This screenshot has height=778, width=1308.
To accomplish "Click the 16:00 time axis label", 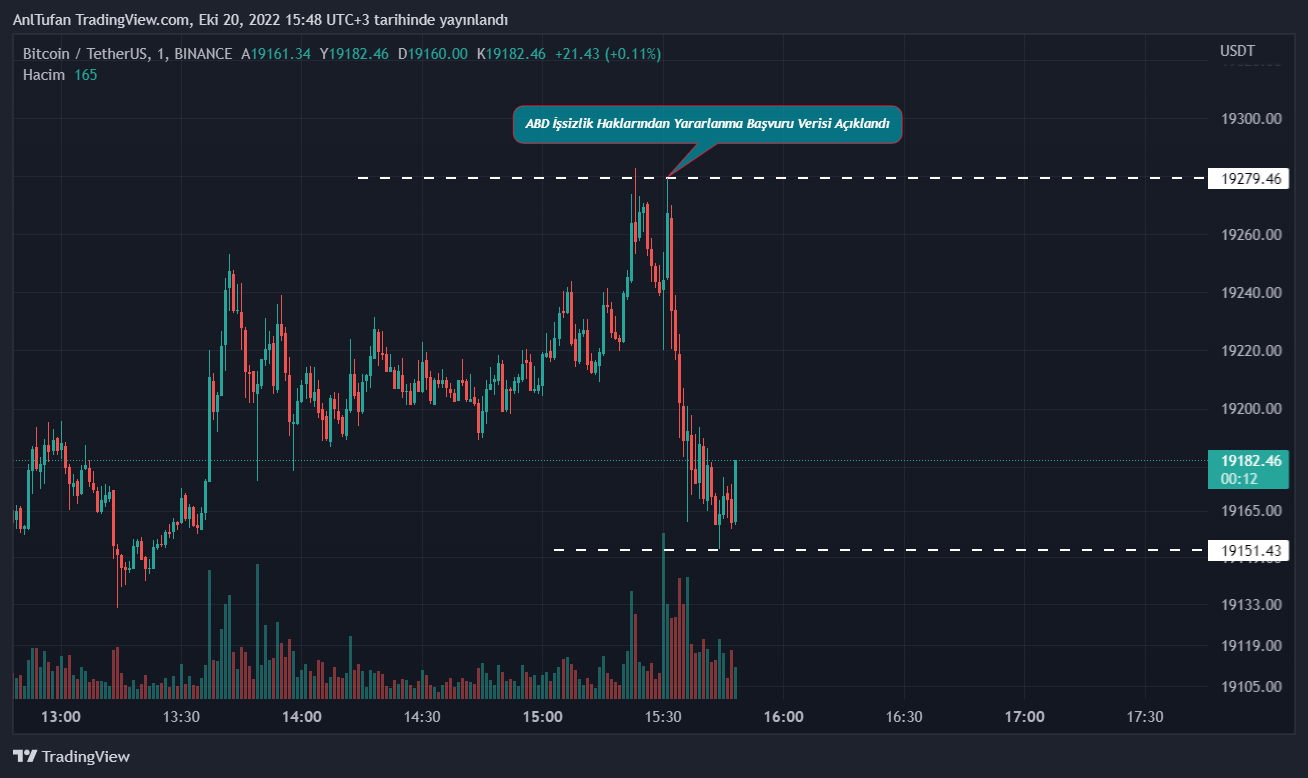I will (x=783, y=717).
